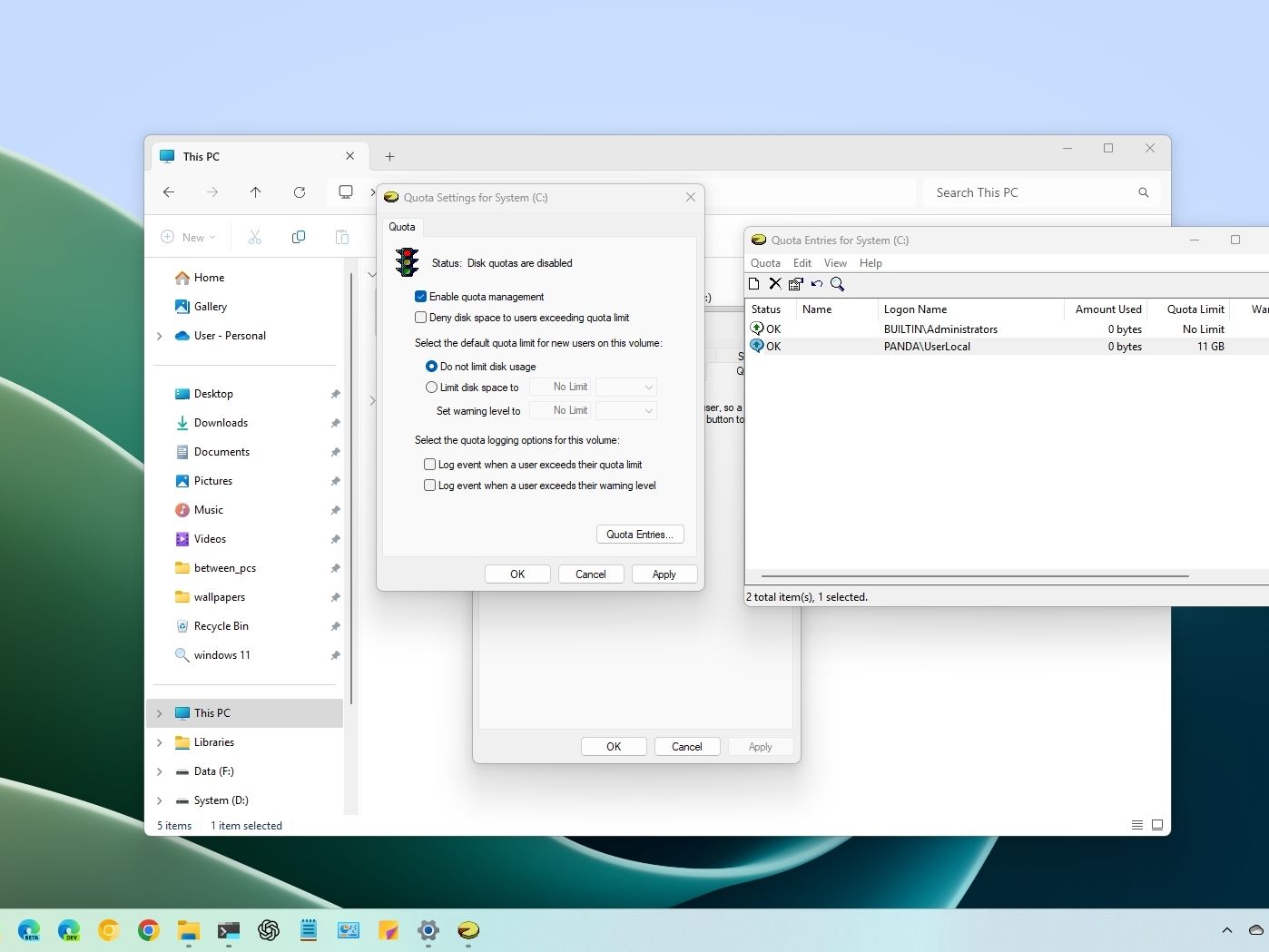
Task: Check Log event when user exceeds warning level
Action: tap(430, 486)
